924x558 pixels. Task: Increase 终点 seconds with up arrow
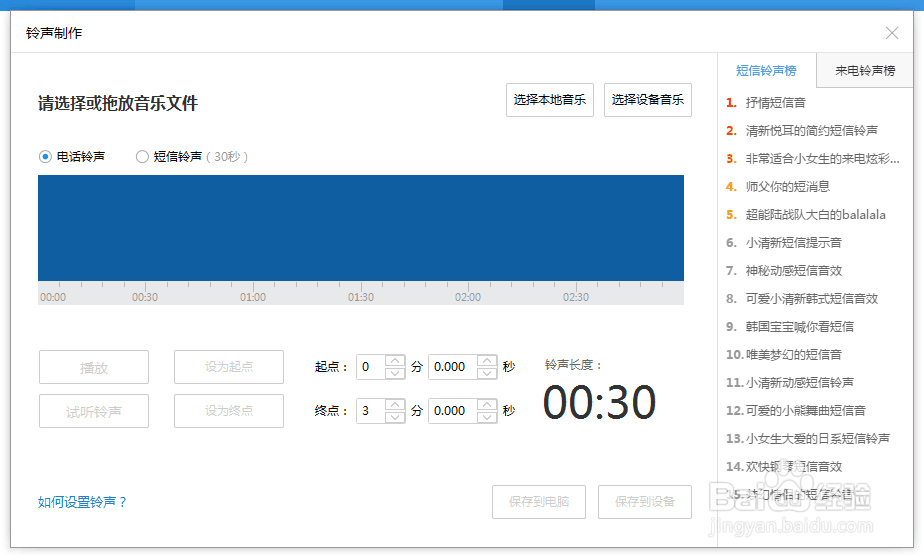[x=487, y=405]
